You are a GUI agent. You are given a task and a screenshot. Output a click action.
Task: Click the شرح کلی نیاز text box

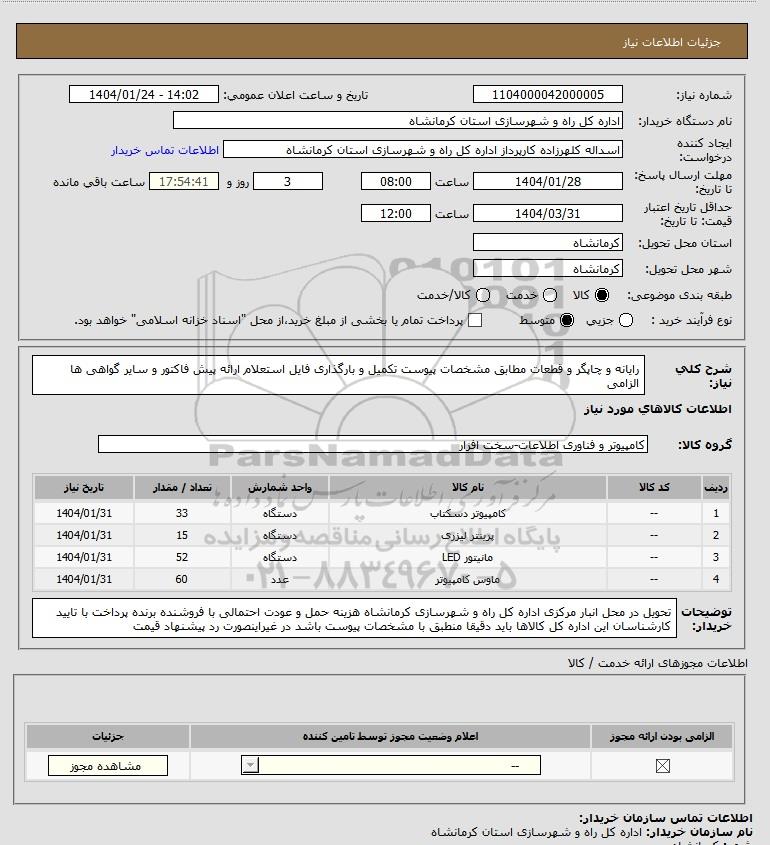[x=338, y=375]
